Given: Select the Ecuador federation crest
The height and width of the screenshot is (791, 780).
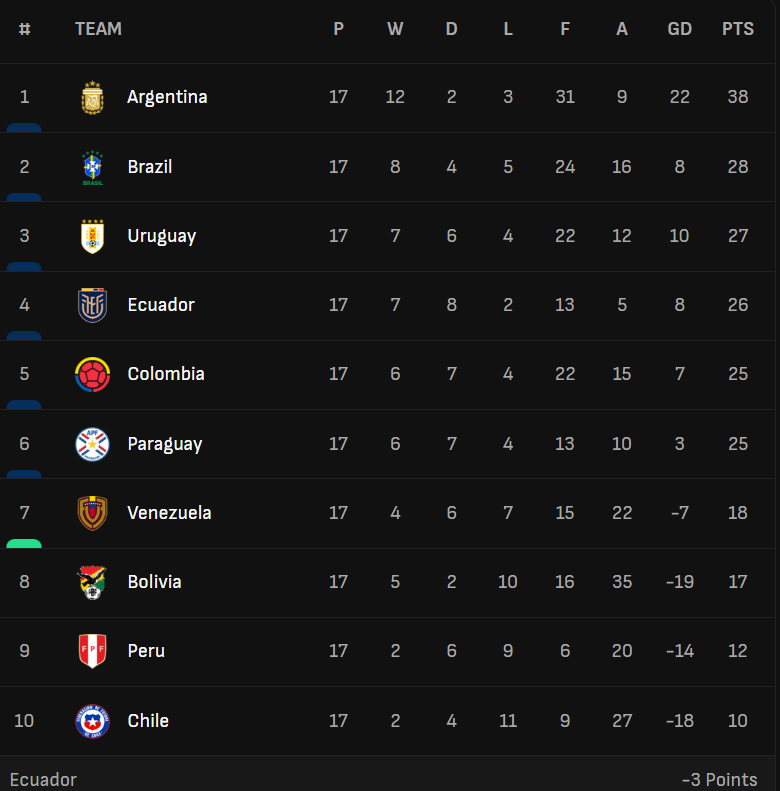Looking at the screenshot, I should pos(92,306).
